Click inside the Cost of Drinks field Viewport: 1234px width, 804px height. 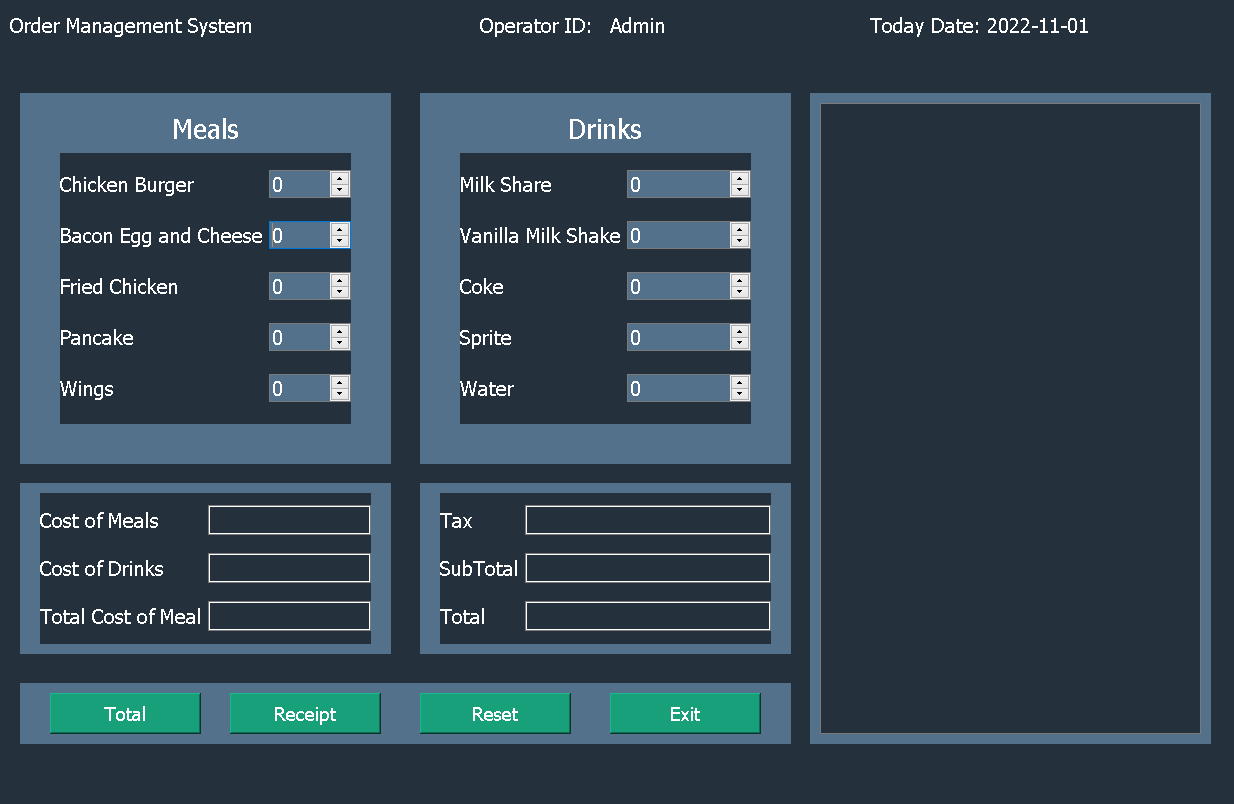(288, 567)
